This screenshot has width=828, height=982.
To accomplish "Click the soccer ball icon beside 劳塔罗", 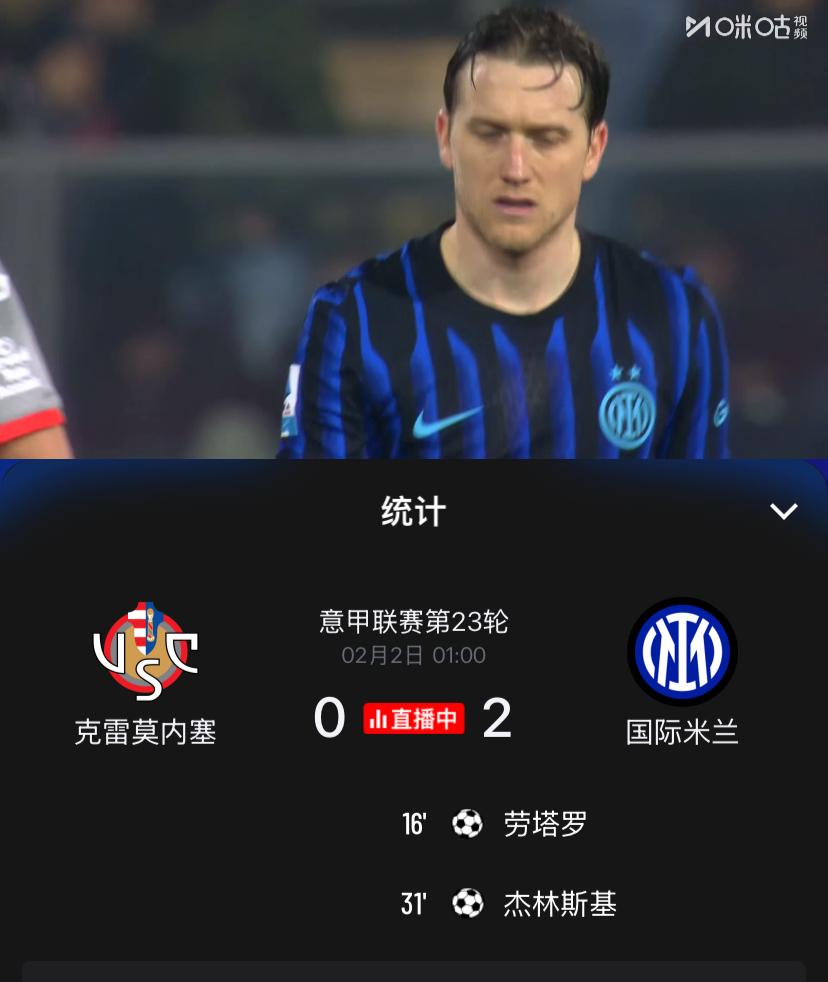I will [467, 824].
